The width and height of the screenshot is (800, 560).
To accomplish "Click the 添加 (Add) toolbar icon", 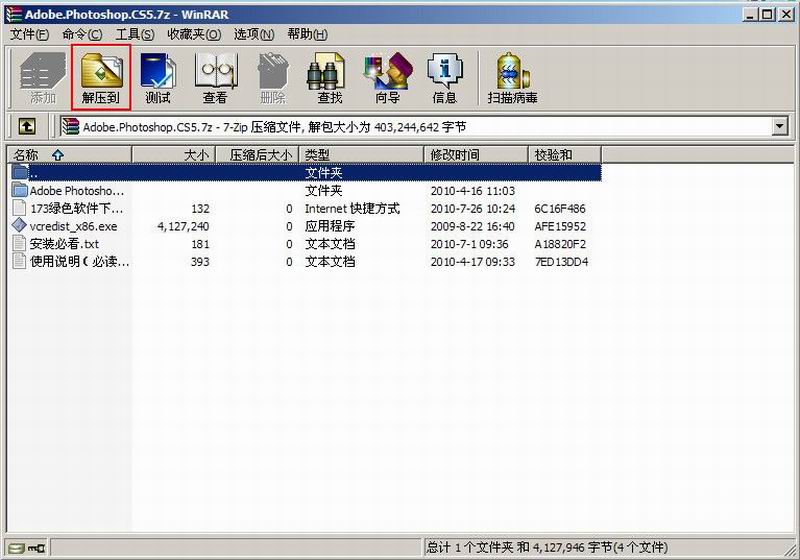I will pyautogui.click(x=43, y=78).
